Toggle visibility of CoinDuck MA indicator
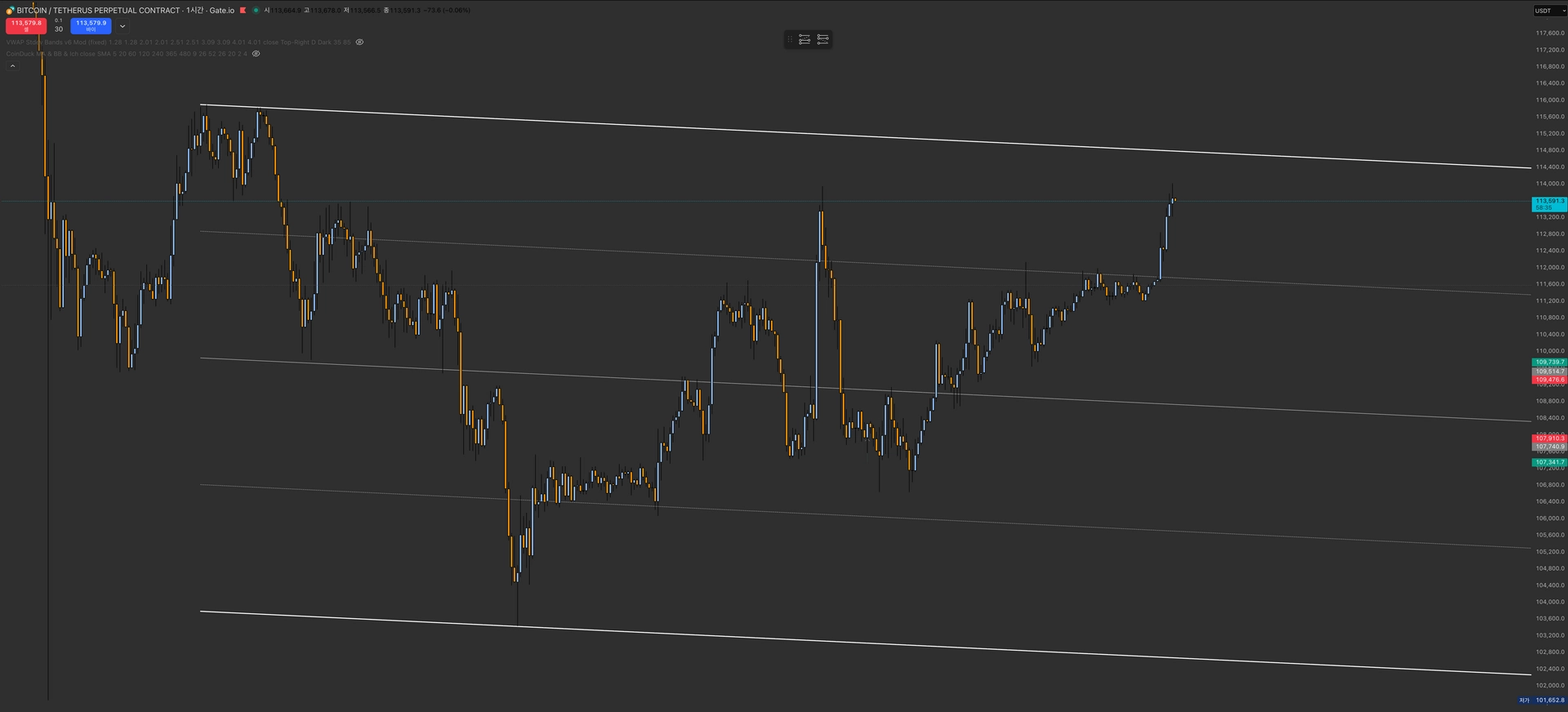The image size is (1568, 712). [x=256, y=54]
